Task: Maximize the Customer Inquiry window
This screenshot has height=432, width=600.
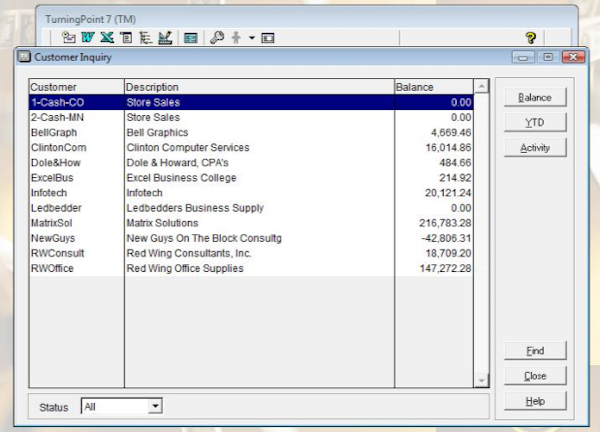Action: coord(548,57)
